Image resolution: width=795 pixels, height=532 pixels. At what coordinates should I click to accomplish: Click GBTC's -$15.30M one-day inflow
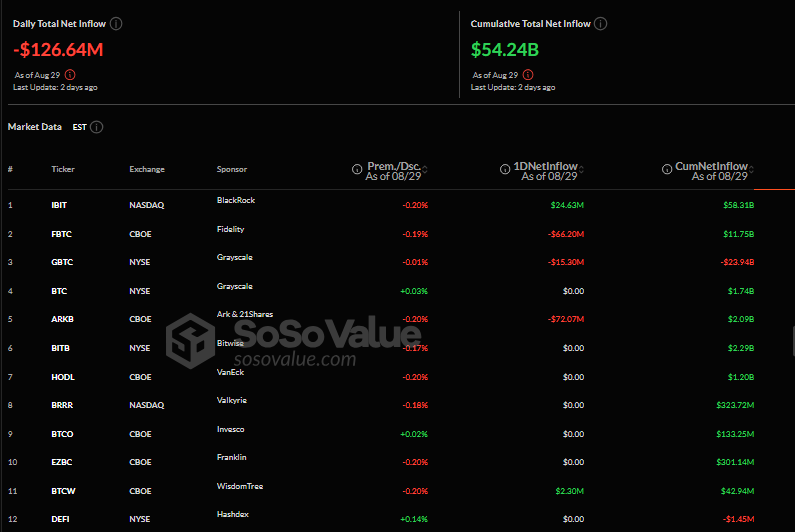tap(566, 262)
